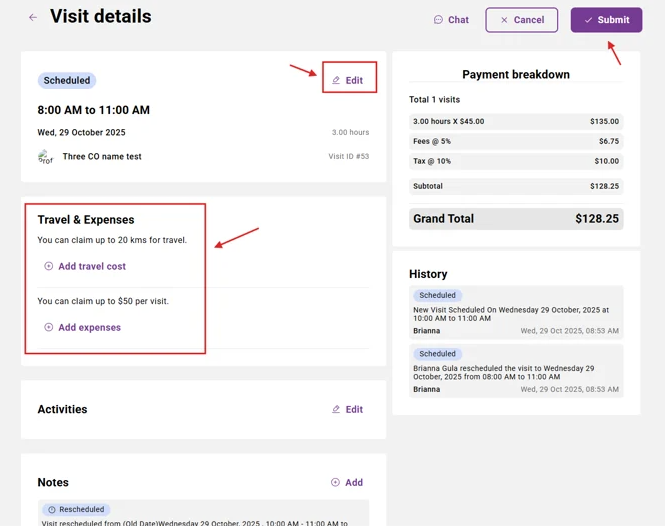Viewport: 665px width, 526px height.
Task: Click the Edit pencil in the Scheduled visit card
Action: pos(348,80)
